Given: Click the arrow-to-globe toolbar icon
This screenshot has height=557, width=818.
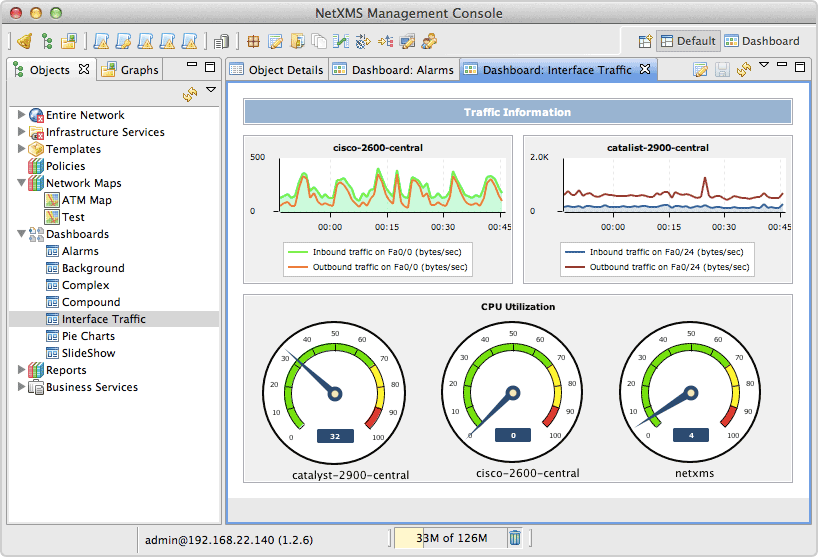Looking at the screenshot, I should (363, 41).
